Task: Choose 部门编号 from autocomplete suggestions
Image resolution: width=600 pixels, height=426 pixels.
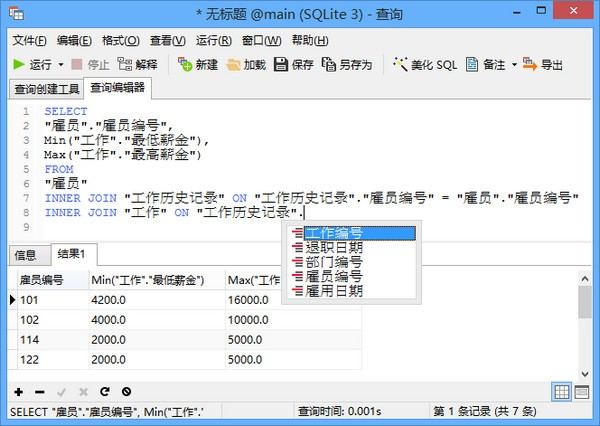Action: point(333,262)
